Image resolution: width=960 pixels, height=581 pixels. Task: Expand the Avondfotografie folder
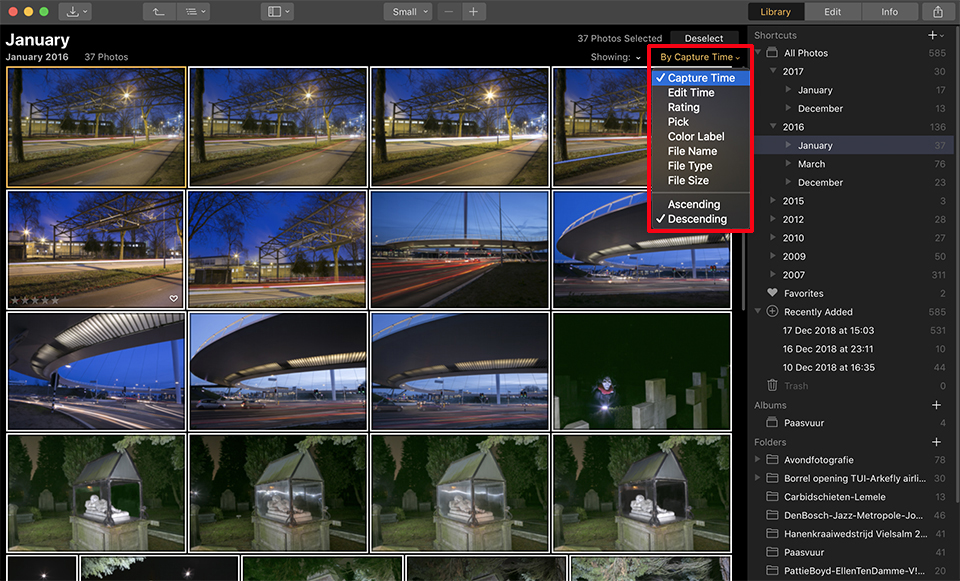[758, 459]
